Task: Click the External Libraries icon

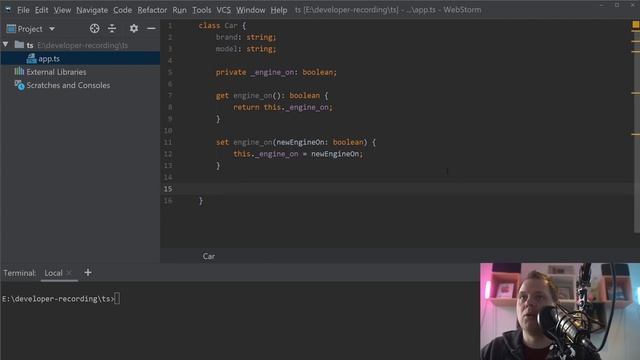Action: click(x=19, y=71)
